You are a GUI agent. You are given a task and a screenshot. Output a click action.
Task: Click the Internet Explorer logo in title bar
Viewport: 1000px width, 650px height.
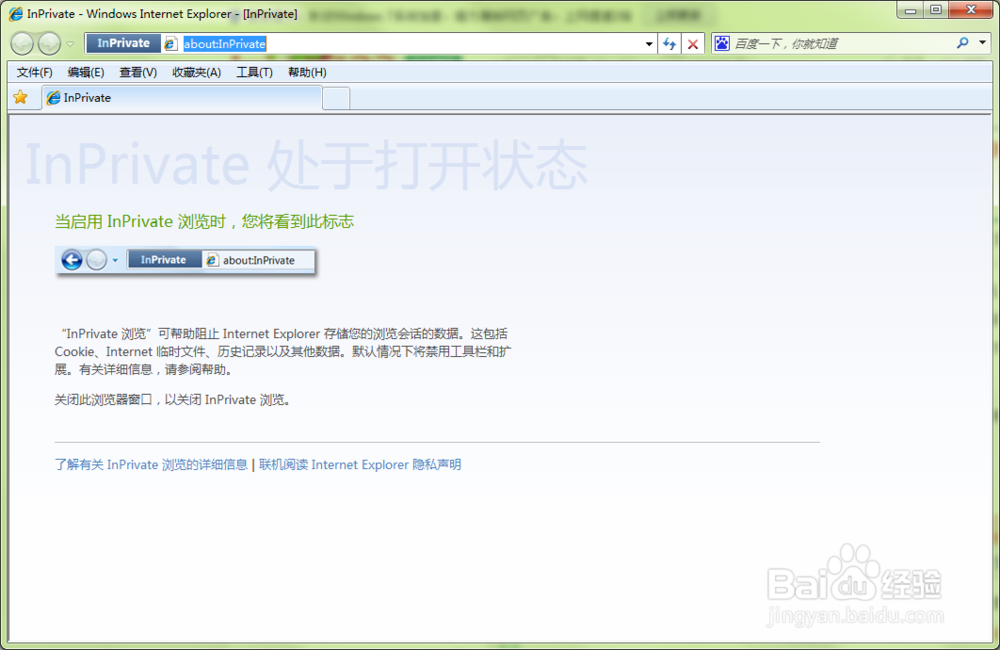pos(15,13)
